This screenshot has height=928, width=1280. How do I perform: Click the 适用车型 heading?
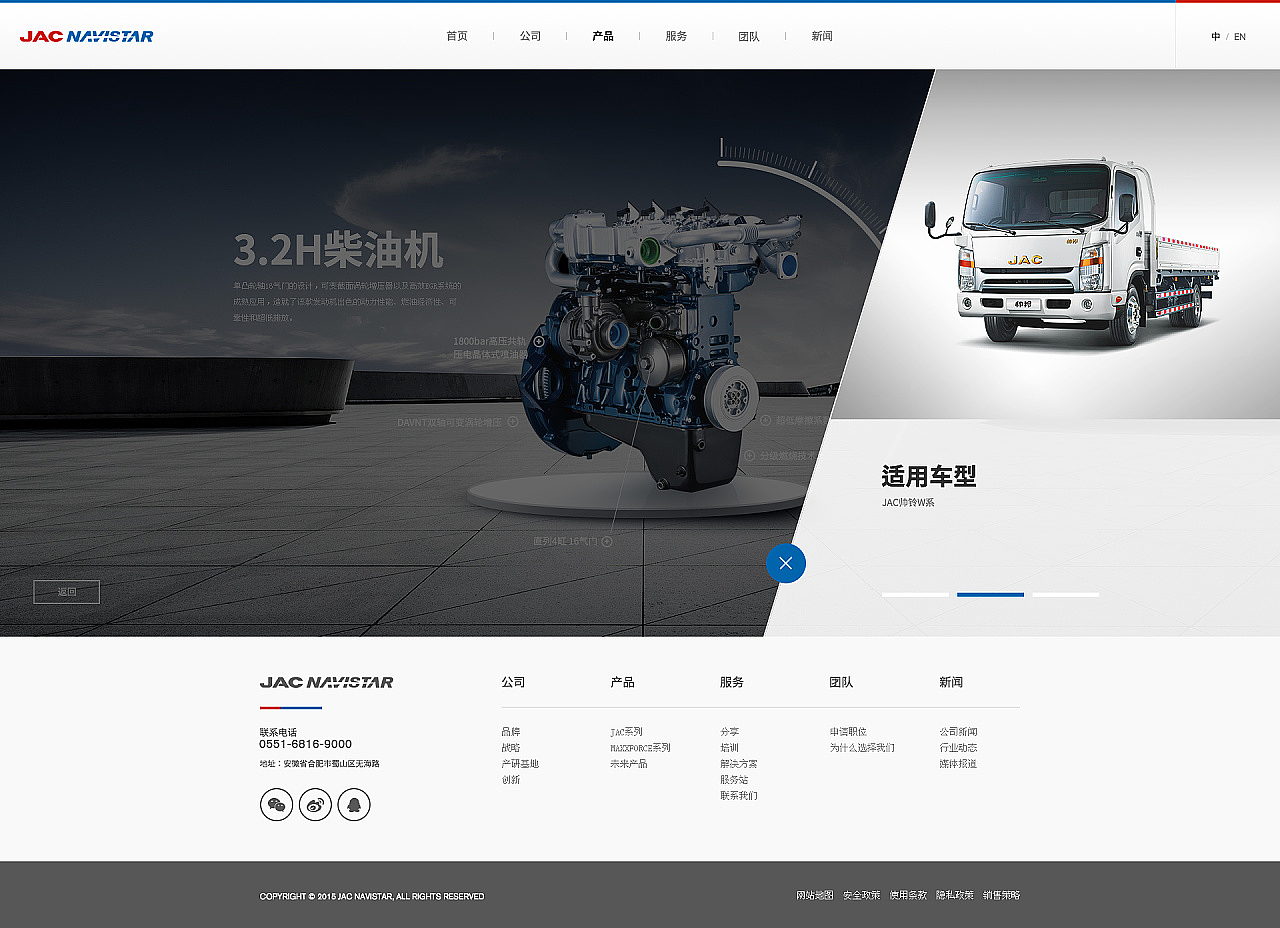(929, 476)
